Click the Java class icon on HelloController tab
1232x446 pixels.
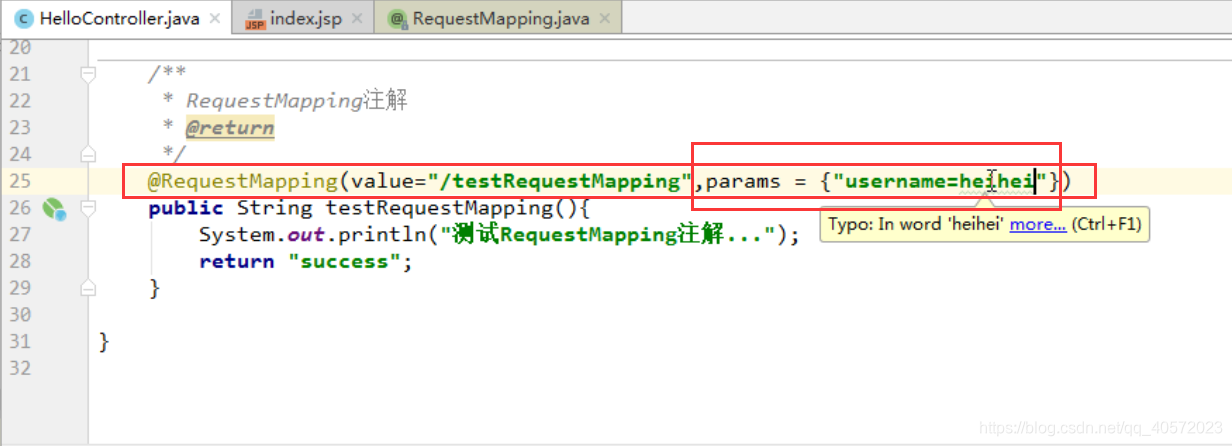(23, 19)
